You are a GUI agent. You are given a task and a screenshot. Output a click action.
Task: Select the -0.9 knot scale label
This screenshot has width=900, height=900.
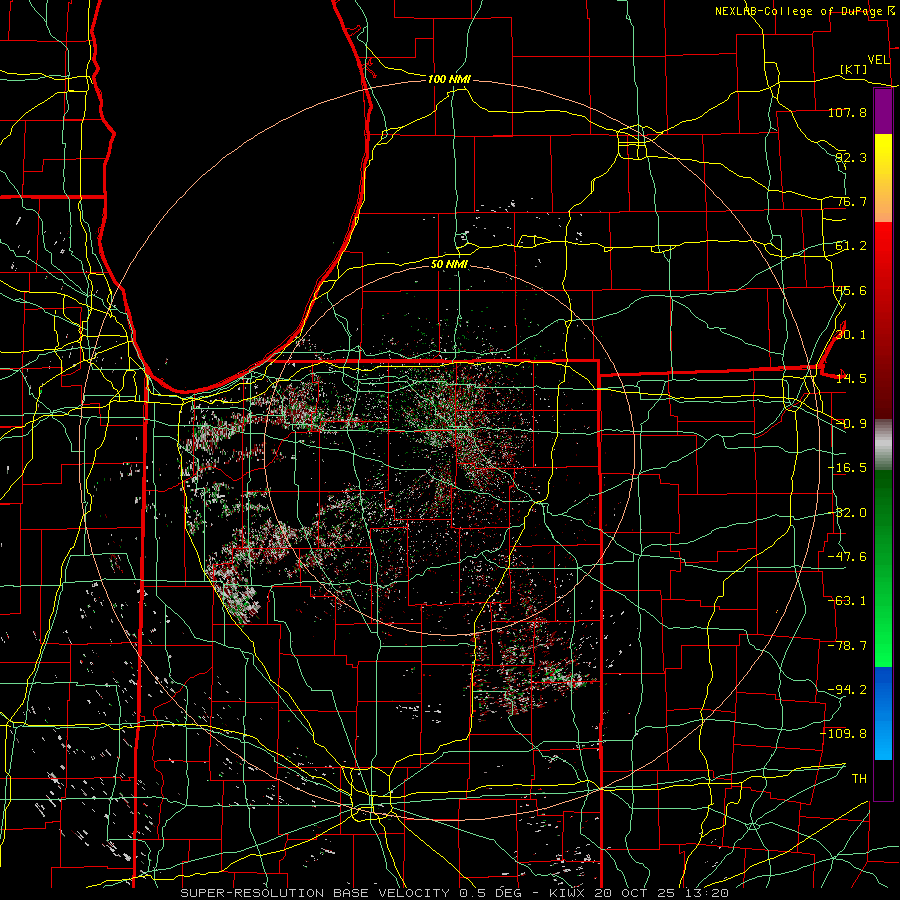pyautogui.click(x=851, y=424)
